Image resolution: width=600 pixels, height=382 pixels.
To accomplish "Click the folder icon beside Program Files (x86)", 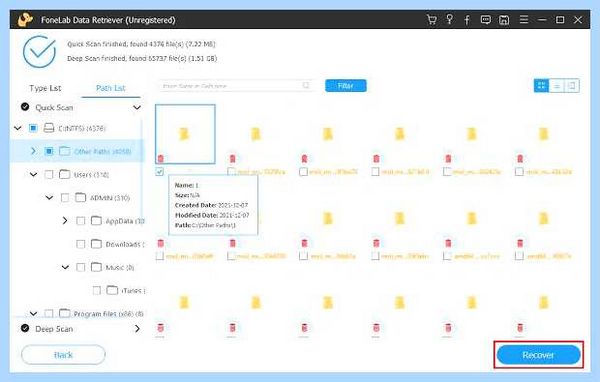I will click(65, 313).
